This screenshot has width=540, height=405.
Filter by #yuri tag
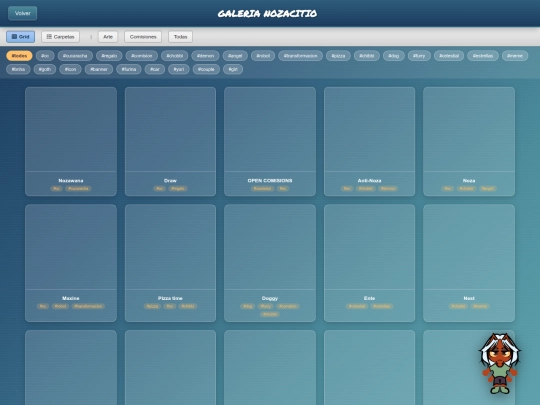[179, 69]
